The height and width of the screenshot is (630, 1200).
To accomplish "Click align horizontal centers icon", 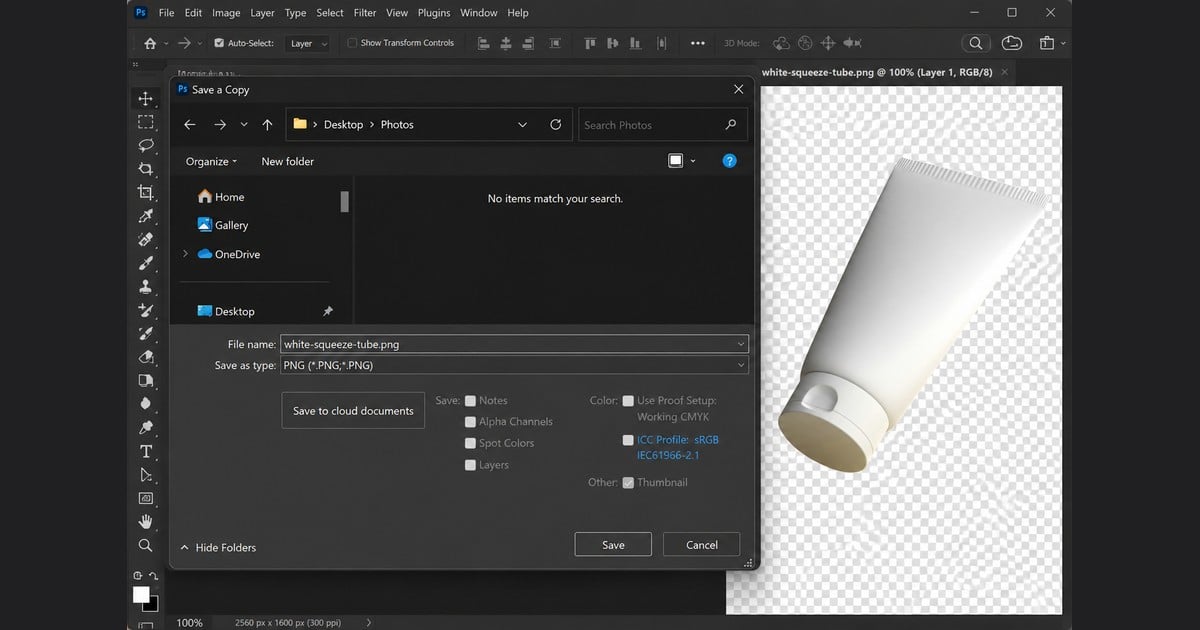I will pyautogui.click(x=506, y=43).
